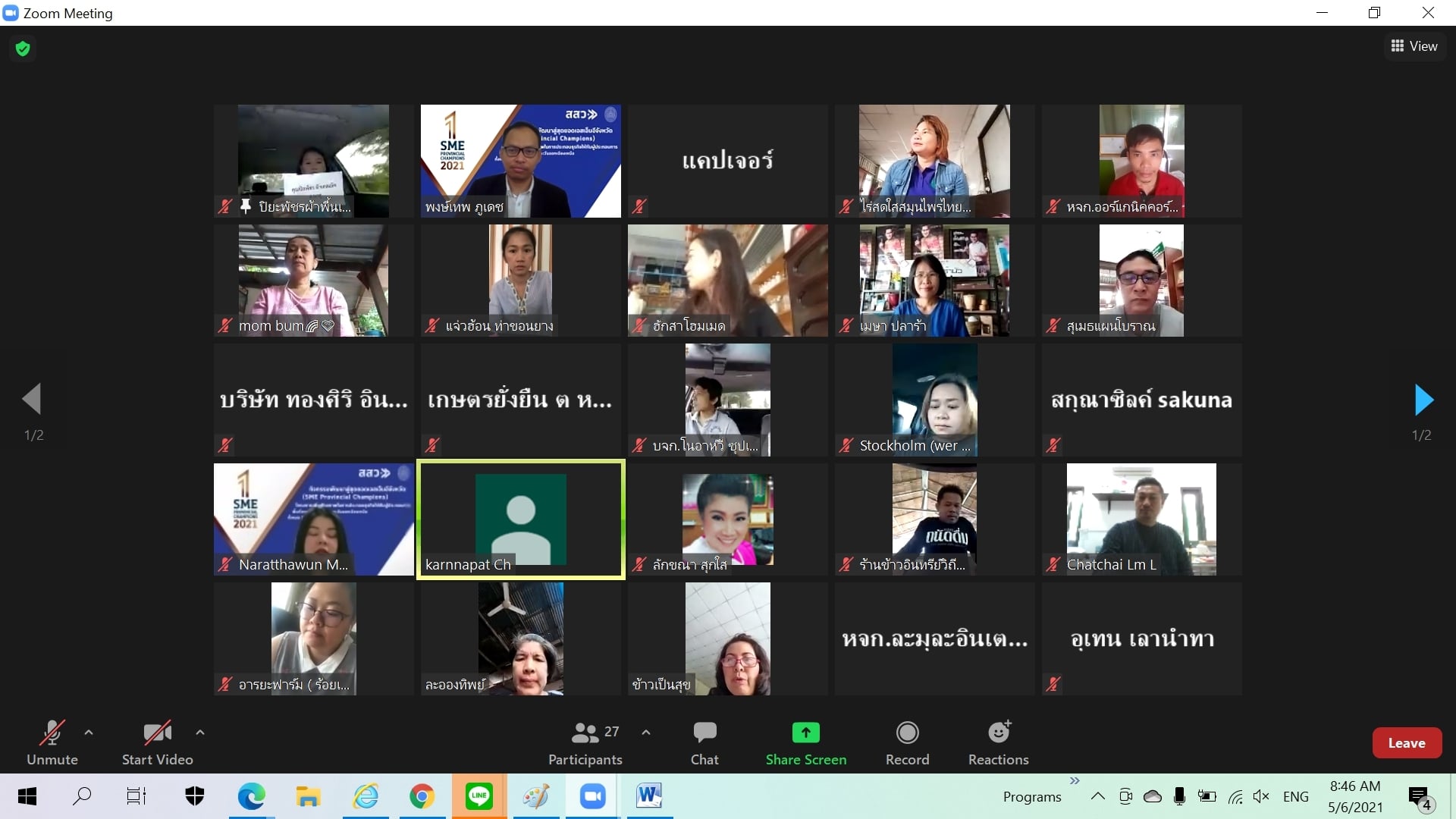Click the green encryption shield icon
The height and width of the screenshot is (819, 1456).
[23, 49]
